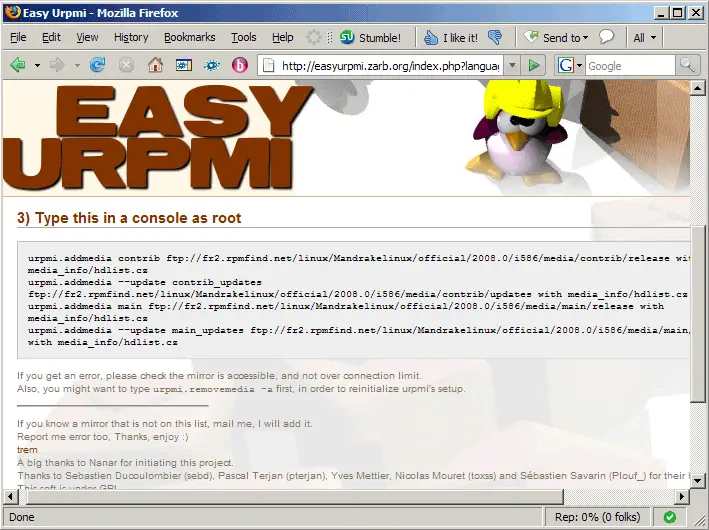
Task: Click the 'Done' status bar text
Action: tap(22, 517)
